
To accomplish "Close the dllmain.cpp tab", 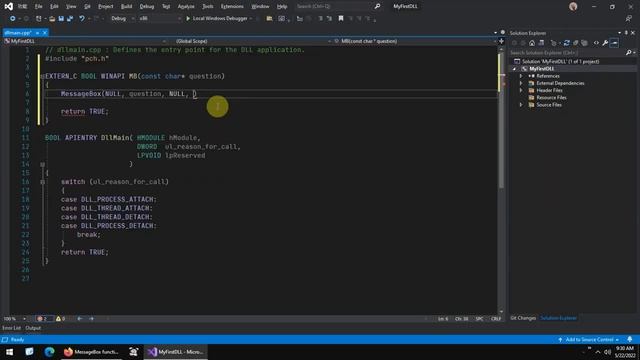I will [45, 33].
